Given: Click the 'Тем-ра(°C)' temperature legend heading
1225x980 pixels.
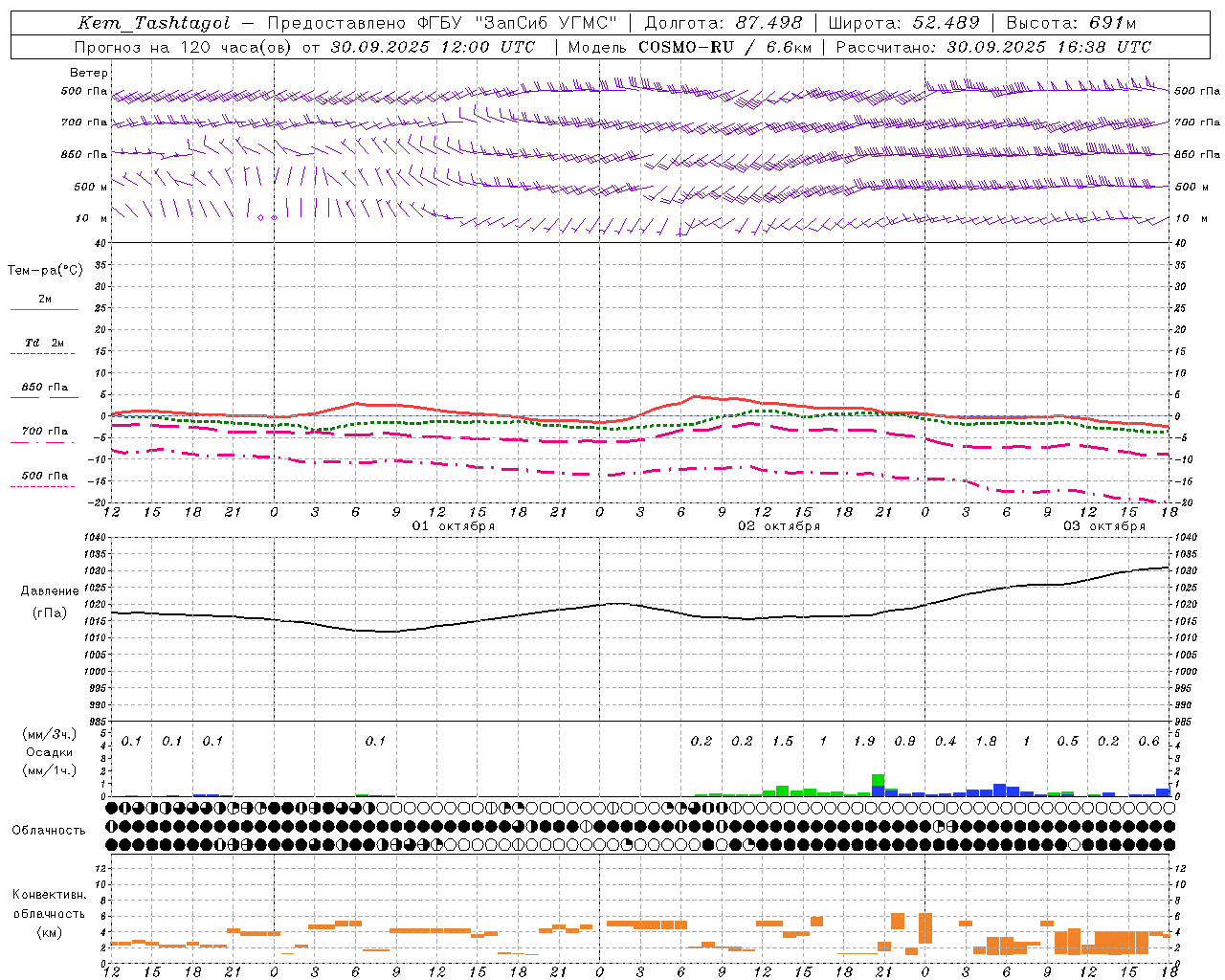Looking at the screenshot, I should [45, 271].
